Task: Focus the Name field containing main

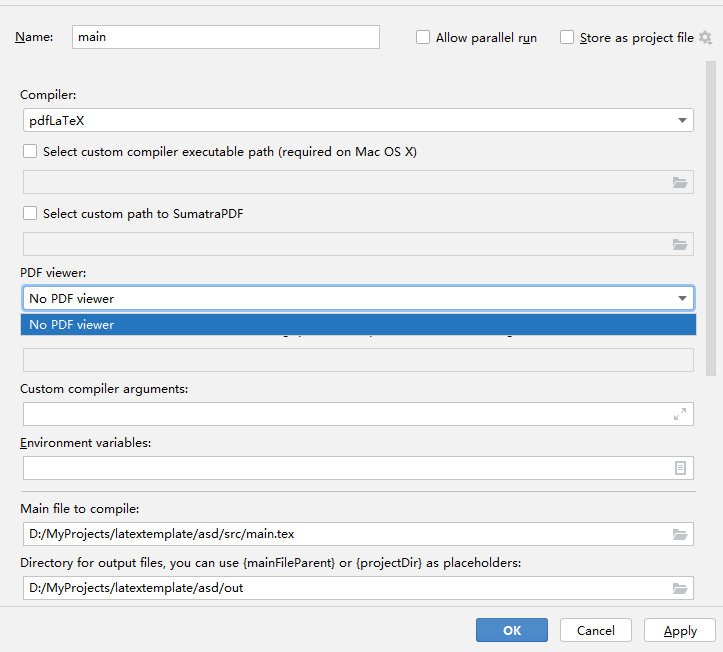Action: tap(226, 37)
